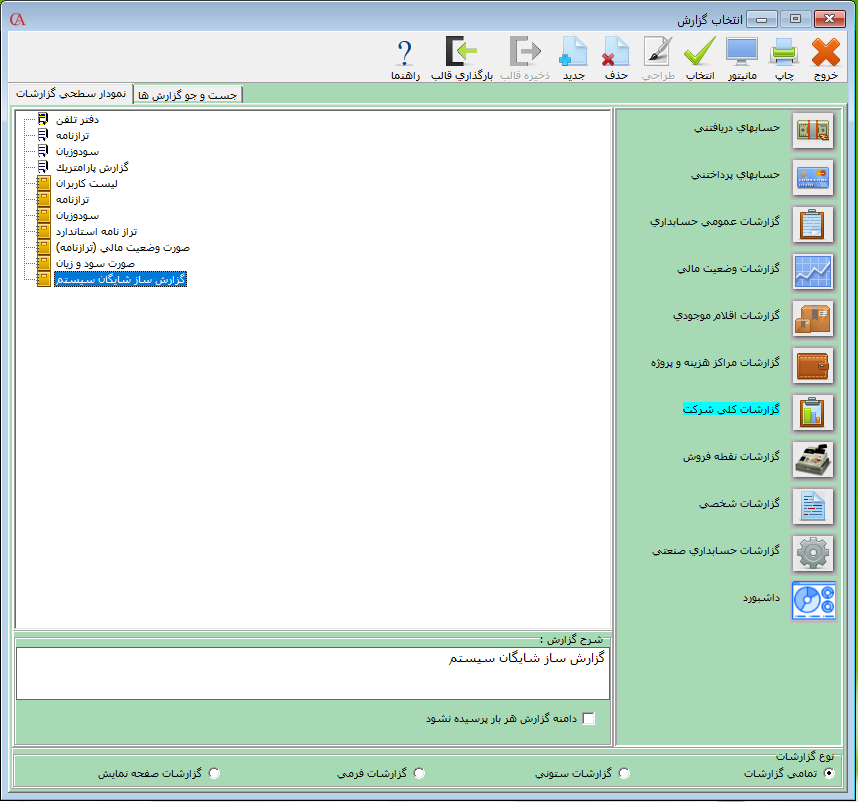Select the گزارشات ستونی radio button

pos(624,773)
